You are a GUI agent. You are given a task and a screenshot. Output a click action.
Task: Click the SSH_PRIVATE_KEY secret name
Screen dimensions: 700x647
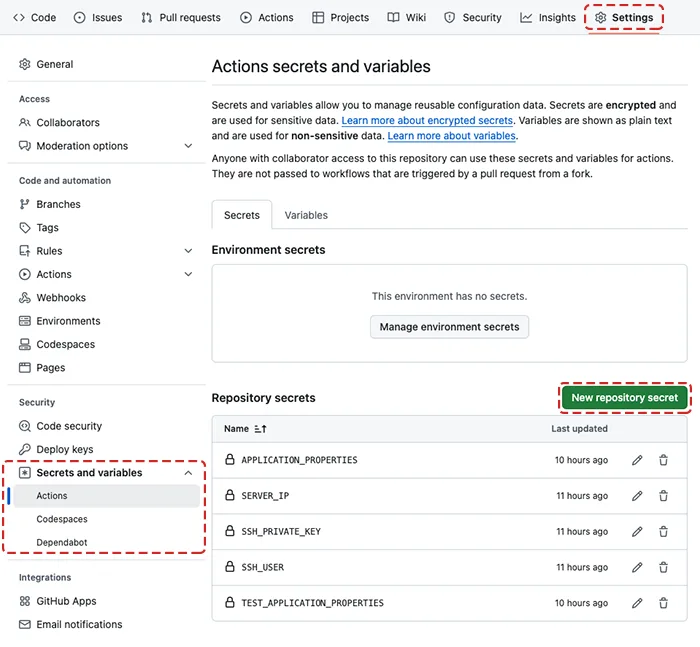pyautogui.click(x=281, y=531)
